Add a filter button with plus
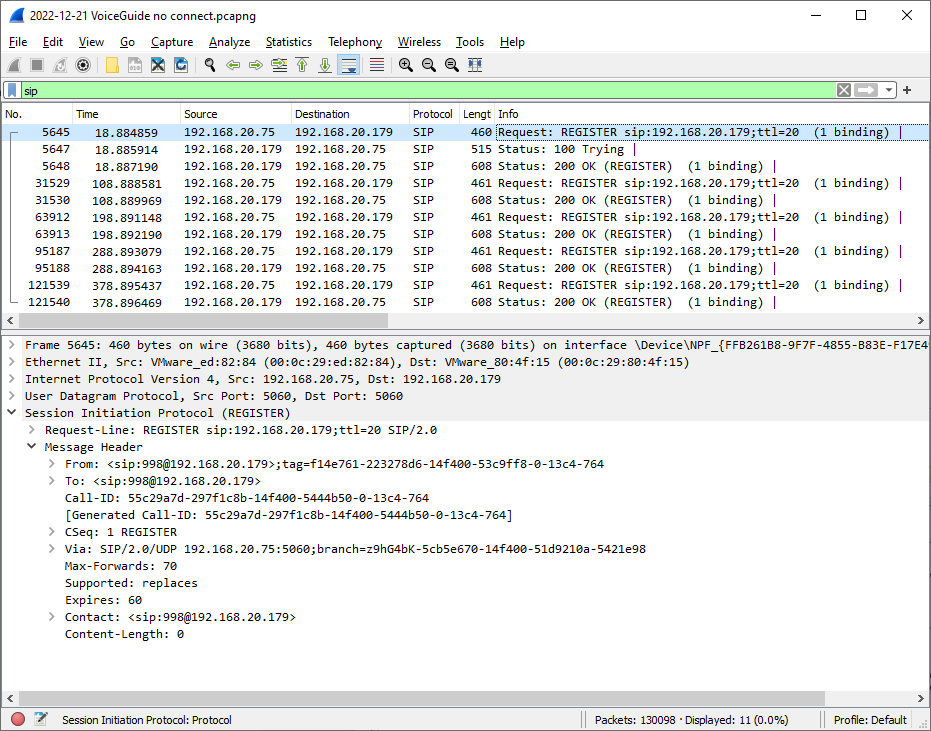This screenshot has height=731, width=931. [x=907, y=90]
